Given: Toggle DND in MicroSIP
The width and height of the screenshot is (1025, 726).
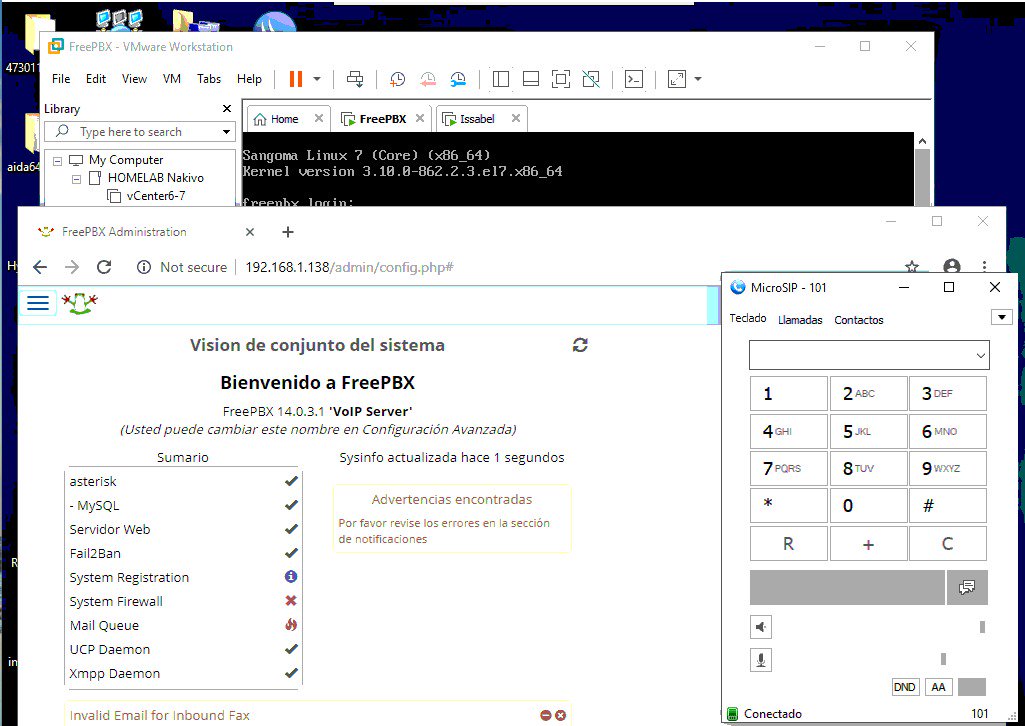Looking at the screenshot, I should pyautogui.click(x=905, y=687).
